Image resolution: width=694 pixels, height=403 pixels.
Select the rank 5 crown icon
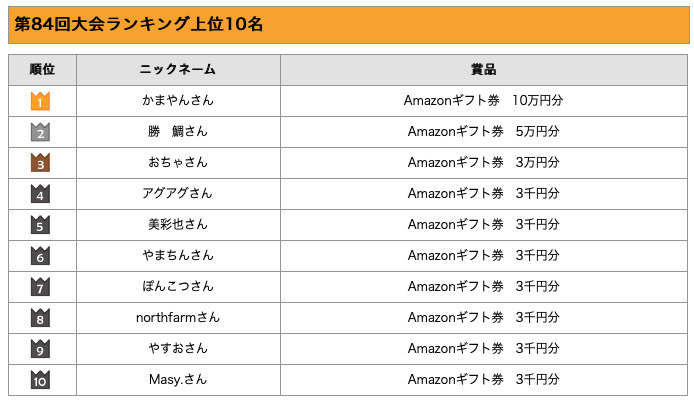(x=41, y=225)
